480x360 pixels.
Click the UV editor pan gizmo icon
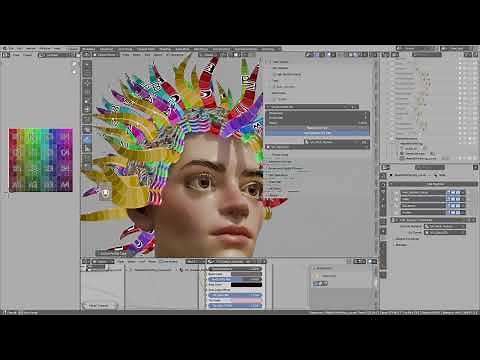tap(74, 71)
